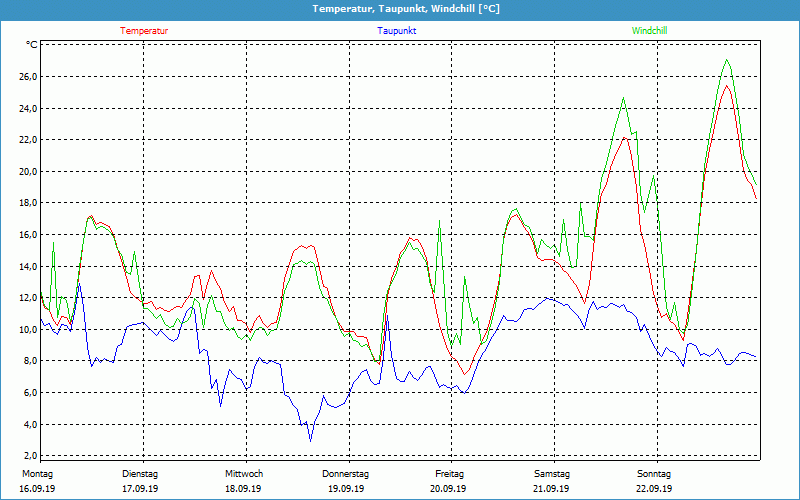Click the date 22.09.19
The width and height of the screenshot is (800, 500).
654,489
